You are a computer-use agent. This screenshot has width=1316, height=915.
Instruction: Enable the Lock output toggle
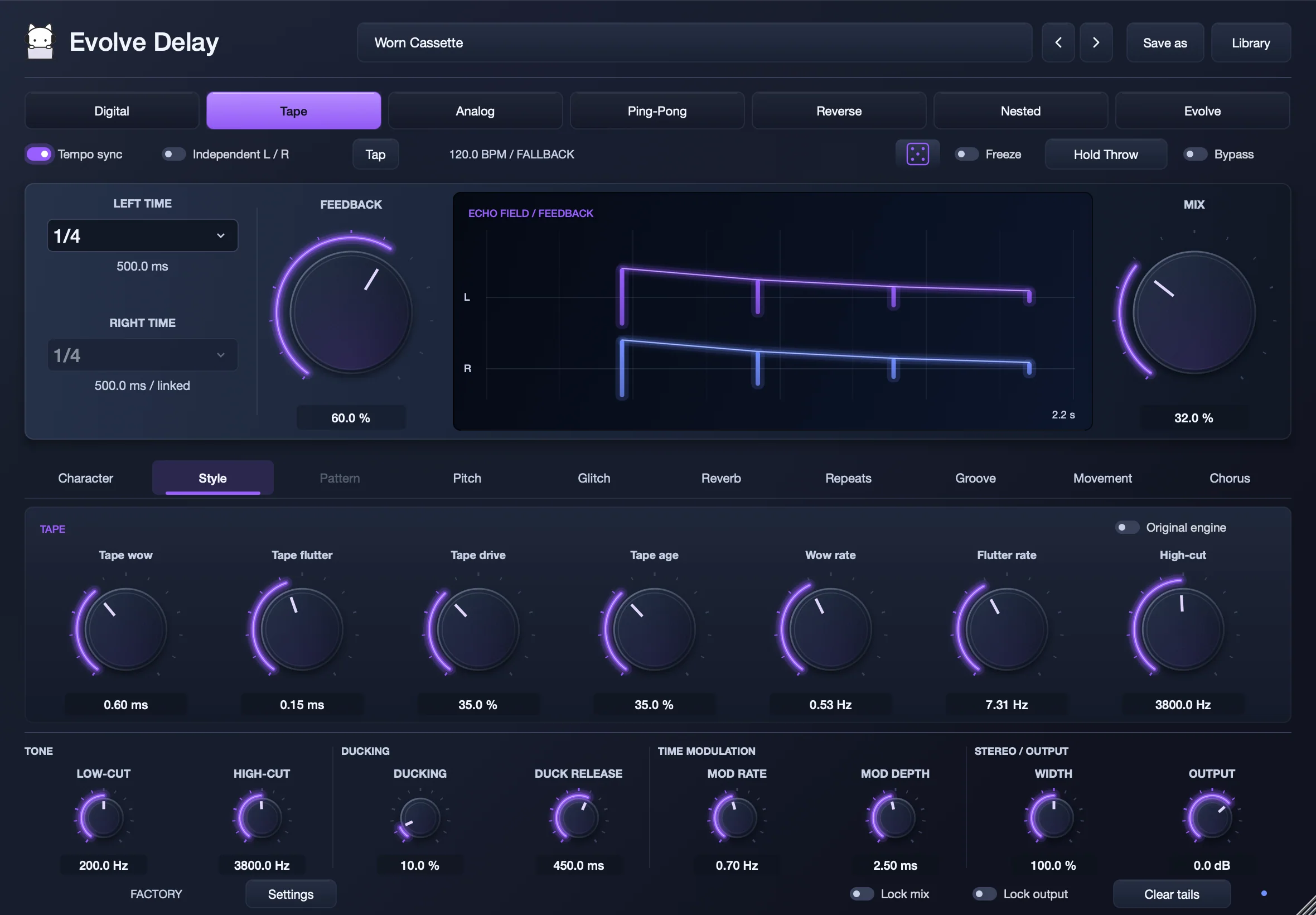click(x=984, y=893)
